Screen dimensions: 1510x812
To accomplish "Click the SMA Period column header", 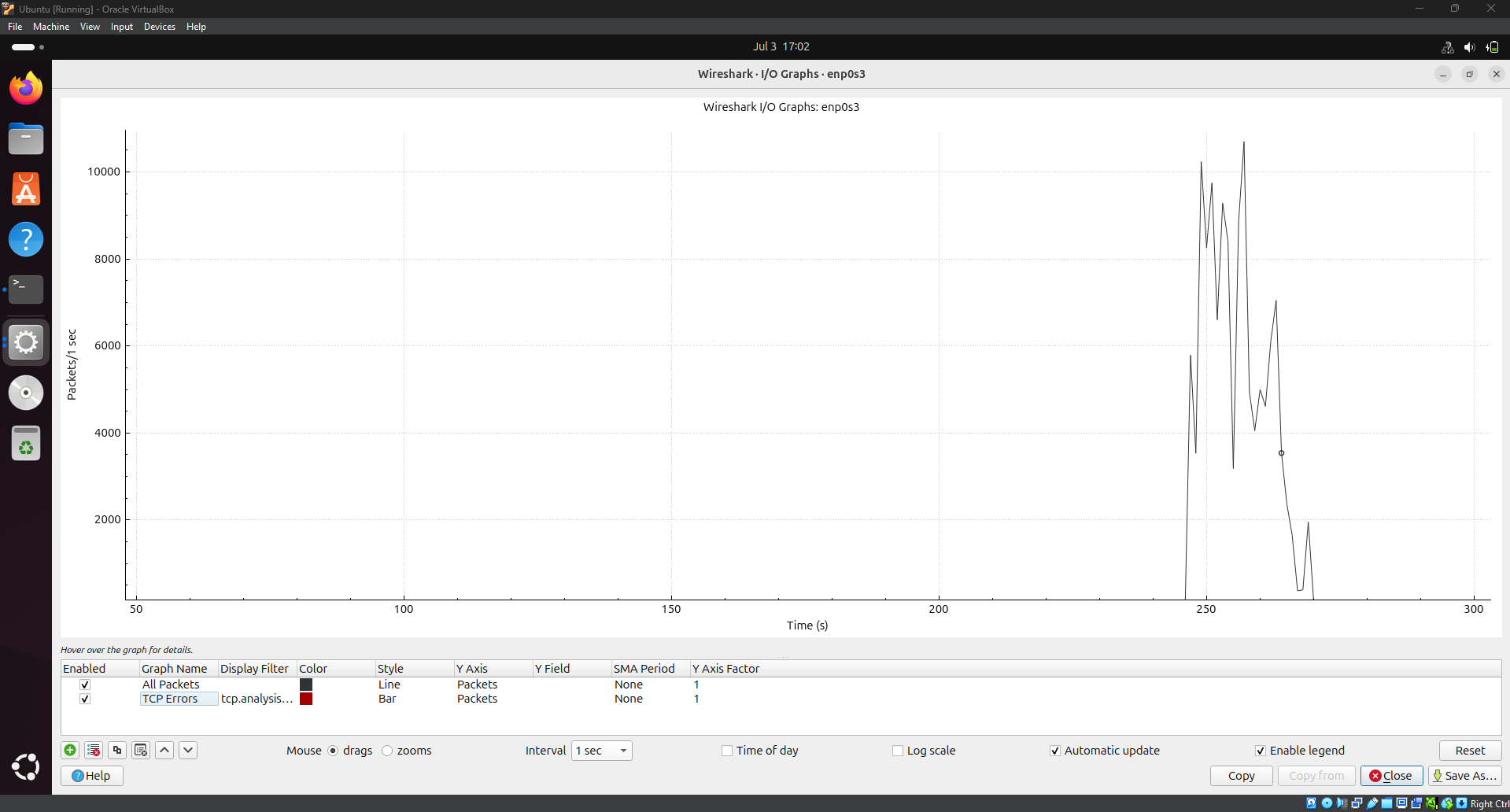I will tap(651, 669).
